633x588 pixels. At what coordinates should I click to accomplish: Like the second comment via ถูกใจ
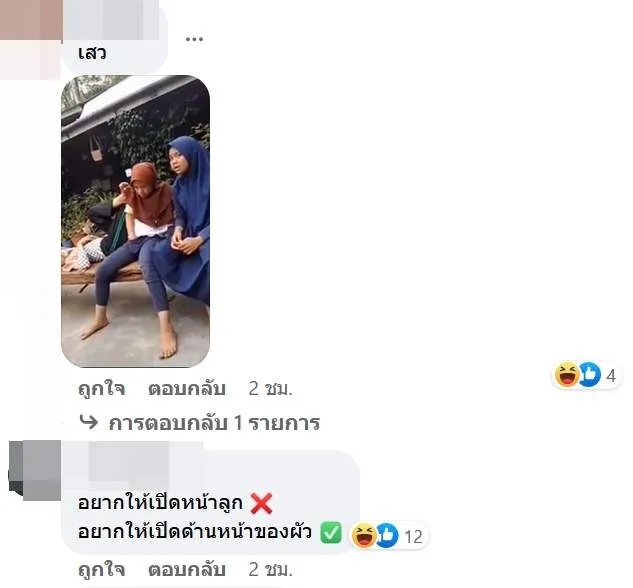[101, 569]
